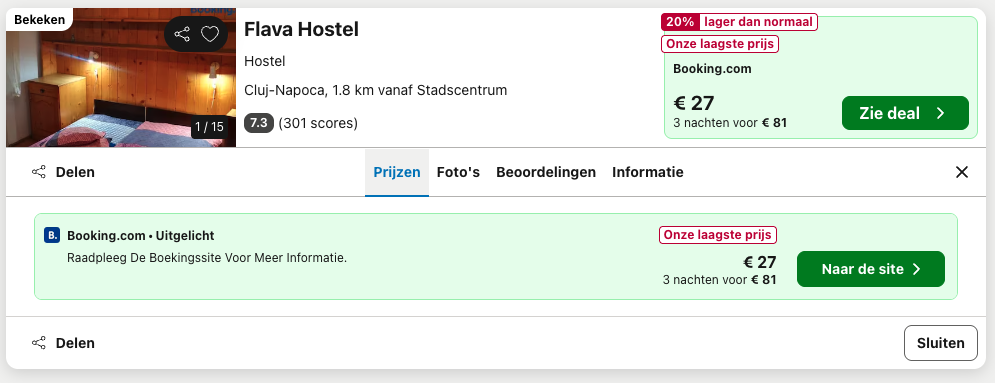Viewport: 995px width, 383px height.
Task: Click the 20% lager dan normaal badge
Action: click(x=739, y=22)
